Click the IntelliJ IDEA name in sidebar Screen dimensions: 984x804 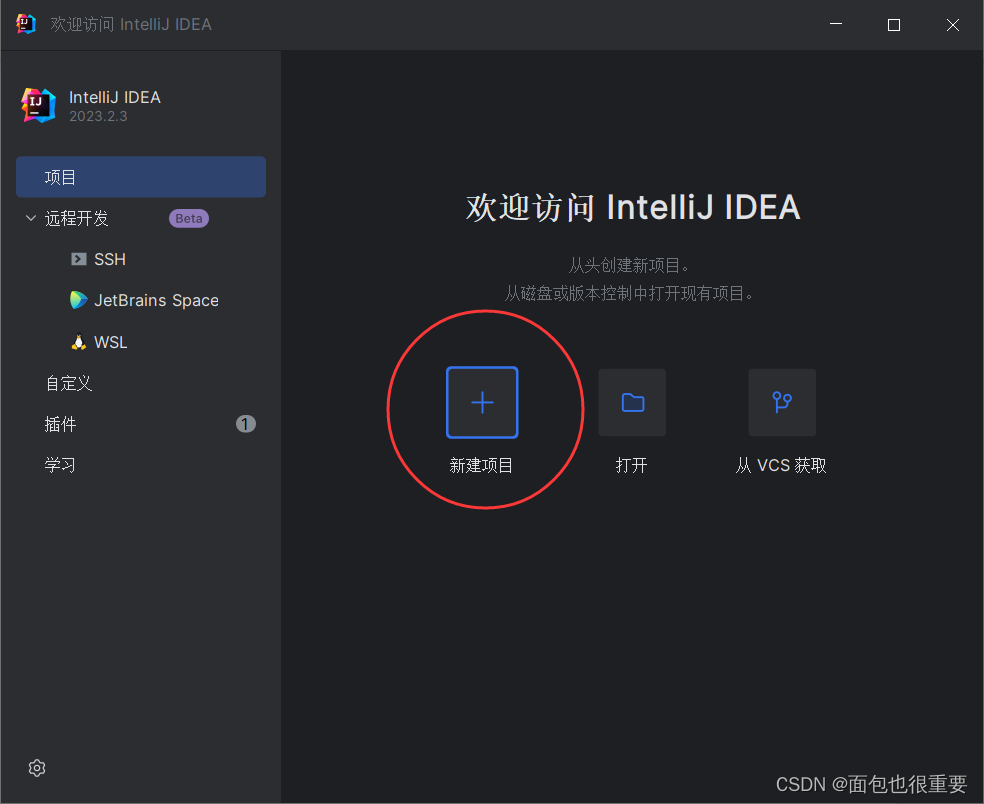tap(115, 97)
